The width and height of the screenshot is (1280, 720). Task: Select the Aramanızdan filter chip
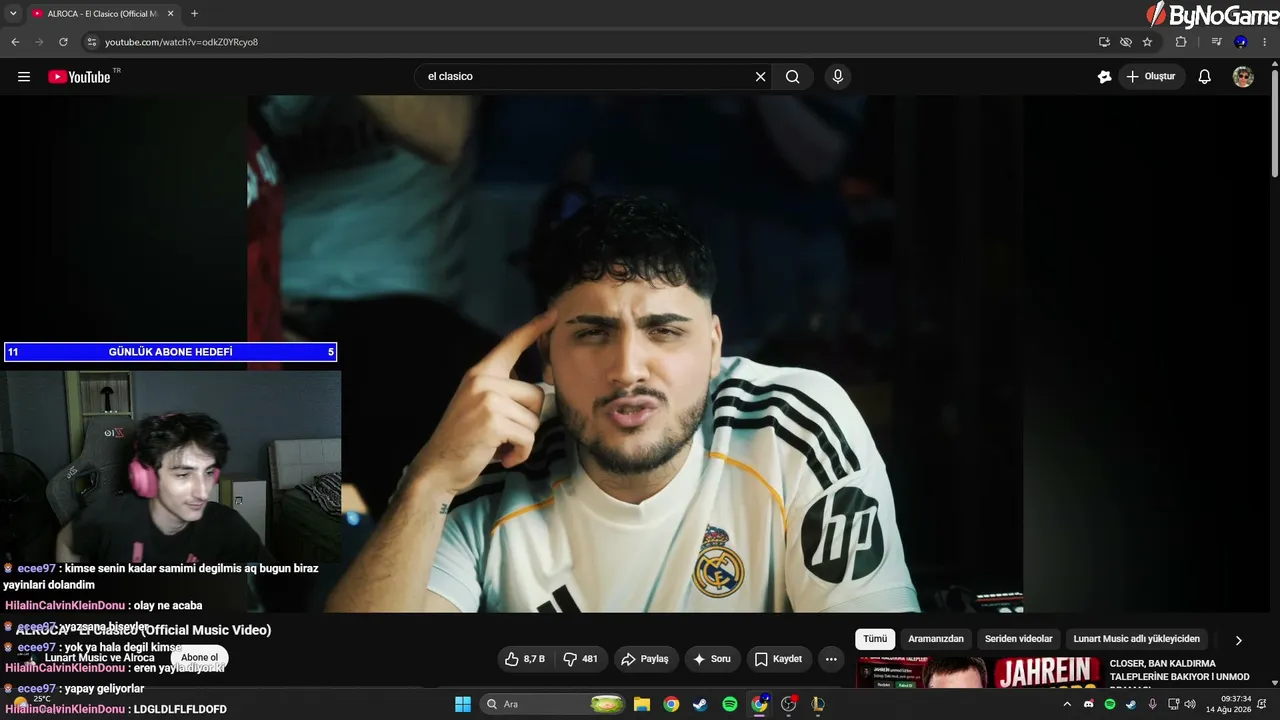coord(936,639)
